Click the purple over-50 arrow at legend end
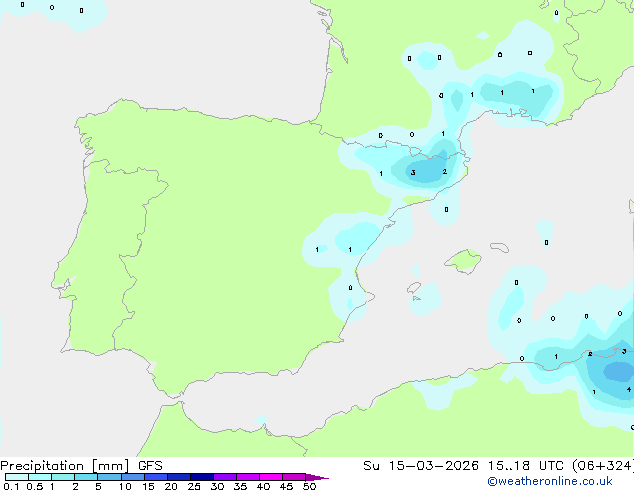Image resolution: width=634 pixels, height=490 pixels. [317, 477]
